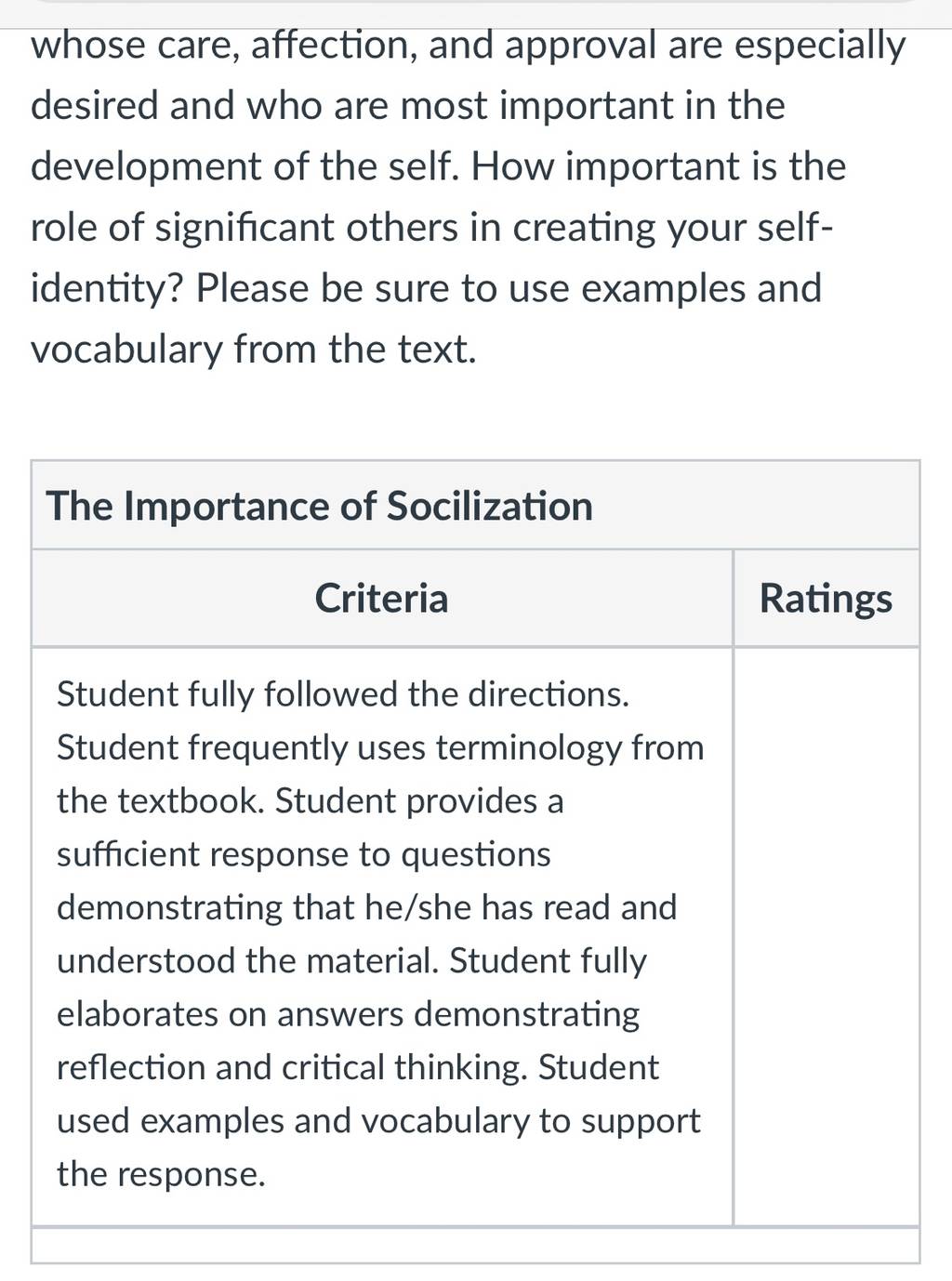This screenshot has height=1281, width=952.
Task: Click 'whose care, affection, and approval' line
Action: 468,45
